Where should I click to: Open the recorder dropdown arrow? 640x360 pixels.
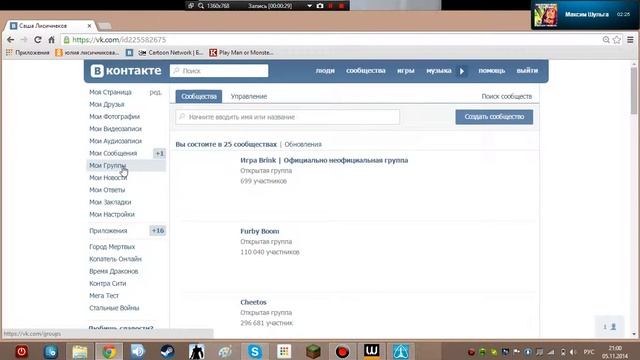click(309, 6)
